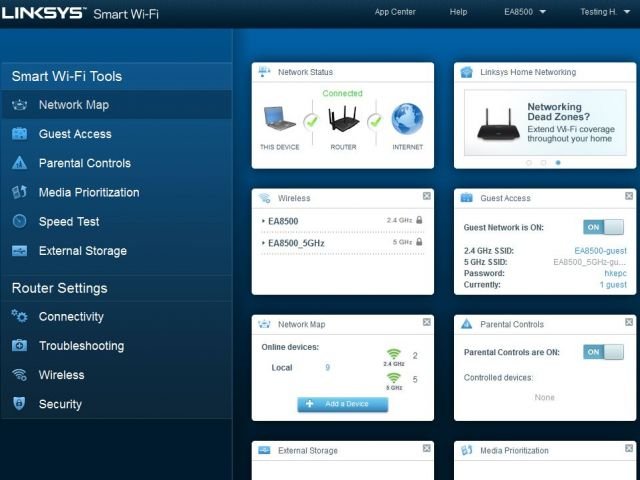The height and width of the screenshot is (480, 640).
Task: Click the Parental Controls warning sidebar icon
Action: (19, 163)
